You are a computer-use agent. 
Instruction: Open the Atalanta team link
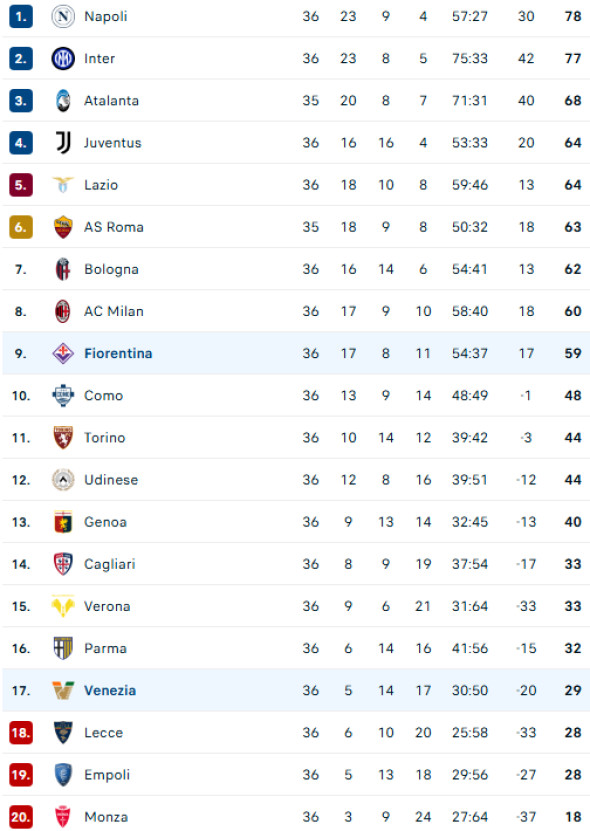111,101
